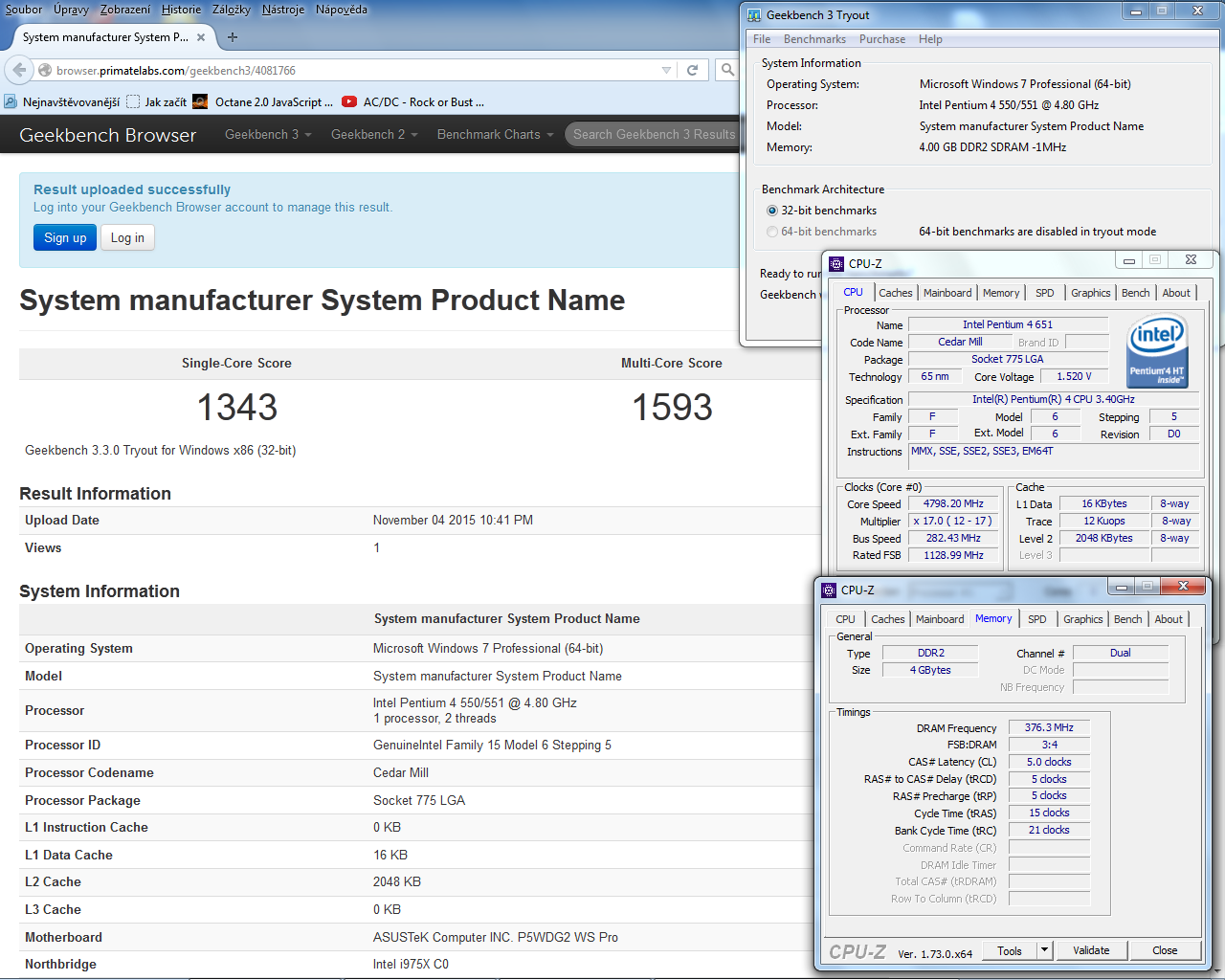1225x980 pixels.
Task: Switch to SPD tab in the upper CPU-Z window
Action: tap(1045, 293)
